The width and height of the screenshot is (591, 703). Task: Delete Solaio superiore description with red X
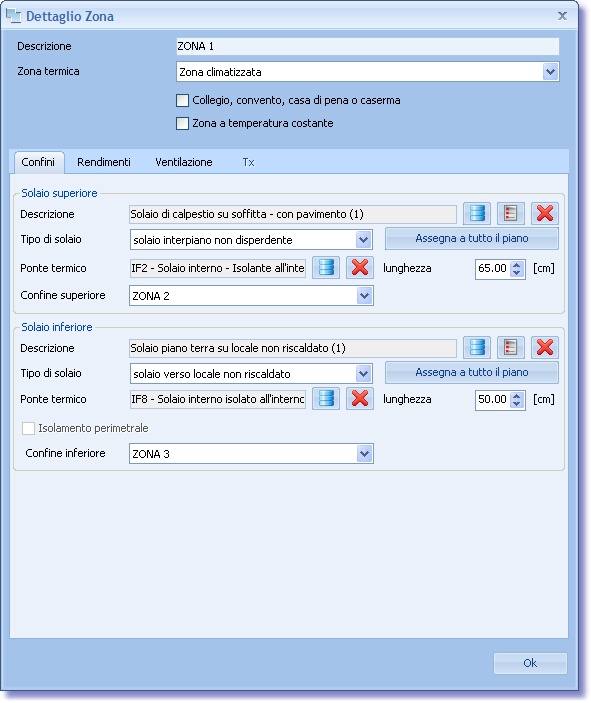[x=545, y=213]
